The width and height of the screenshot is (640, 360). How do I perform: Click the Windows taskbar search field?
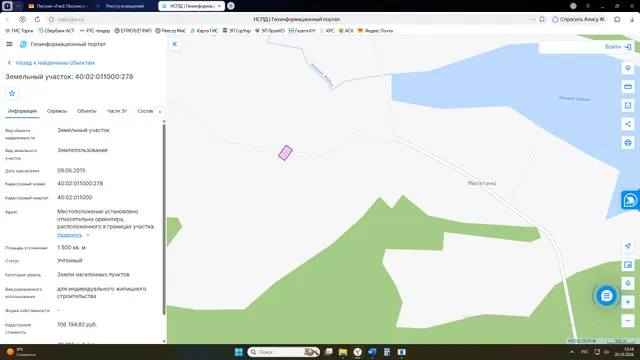point(284,352)
